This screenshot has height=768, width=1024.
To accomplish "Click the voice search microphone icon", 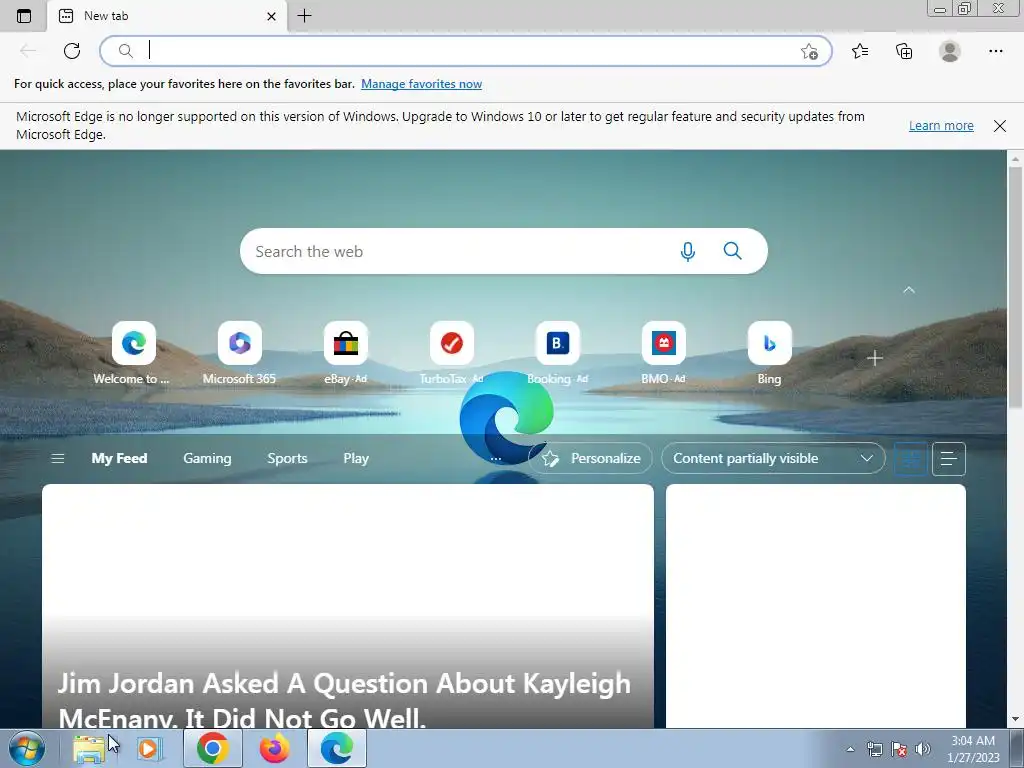I will click(x=688, y=251).
